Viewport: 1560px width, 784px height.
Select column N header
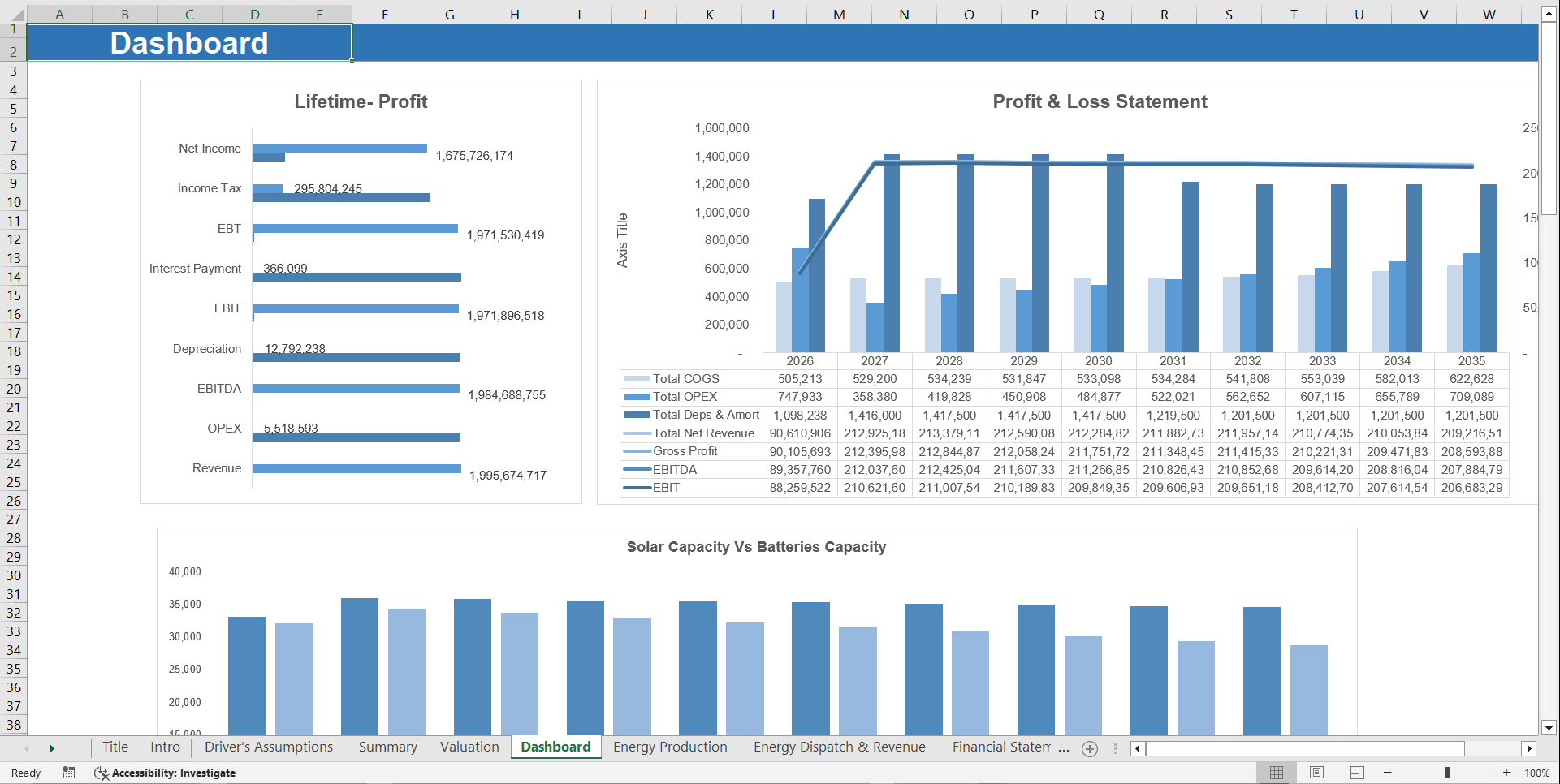904,14
